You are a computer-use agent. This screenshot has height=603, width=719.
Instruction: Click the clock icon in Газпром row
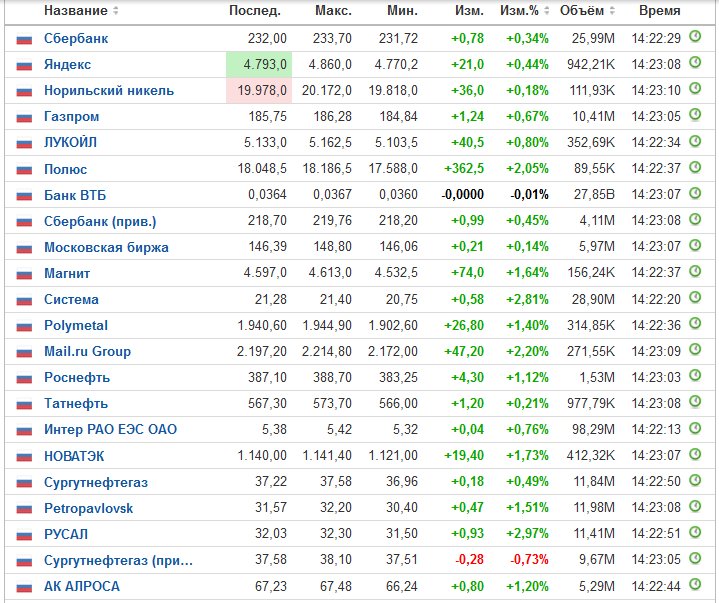tap(695, 115)
